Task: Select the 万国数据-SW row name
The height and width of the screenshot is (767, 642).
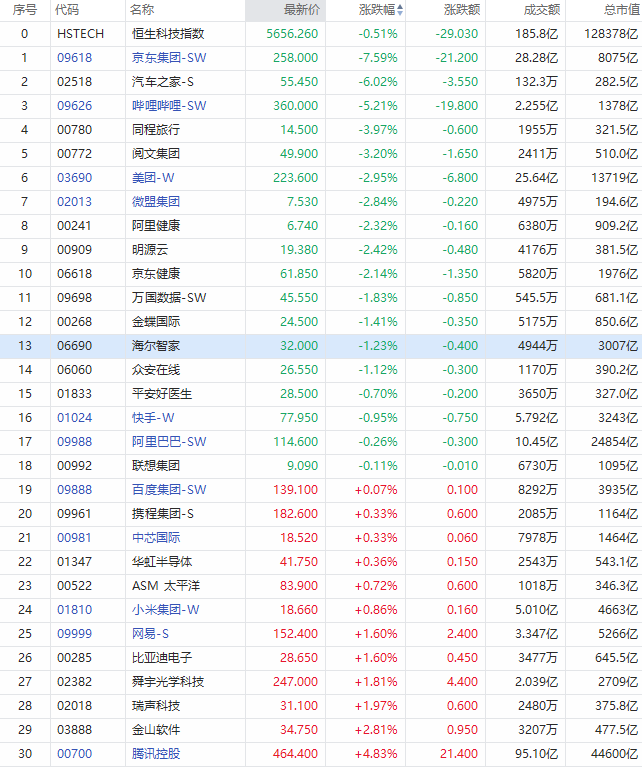Action: click(x=169, y=297)
